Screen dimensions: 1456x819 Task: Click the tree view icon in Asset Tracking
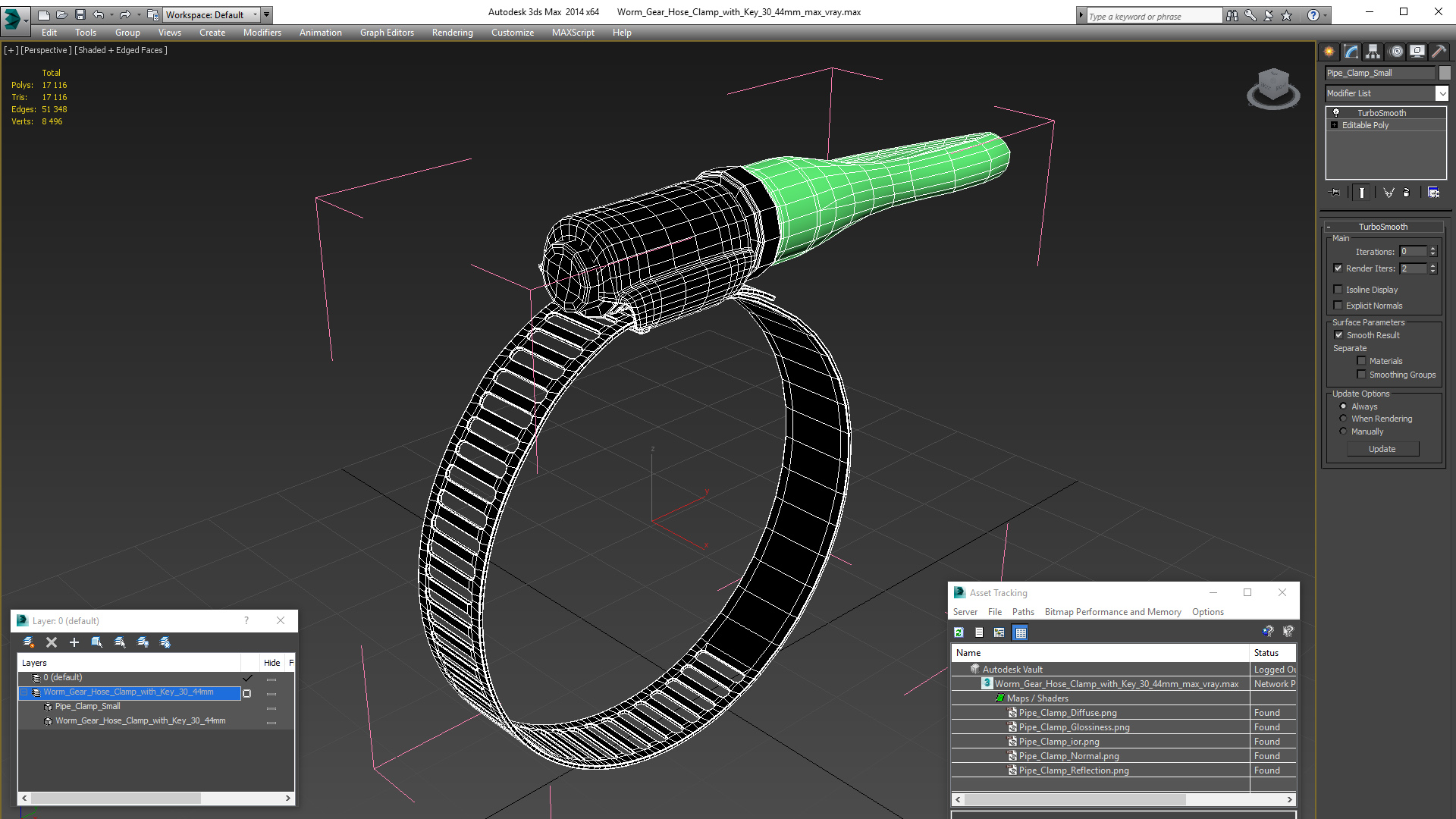pos(999,632)
